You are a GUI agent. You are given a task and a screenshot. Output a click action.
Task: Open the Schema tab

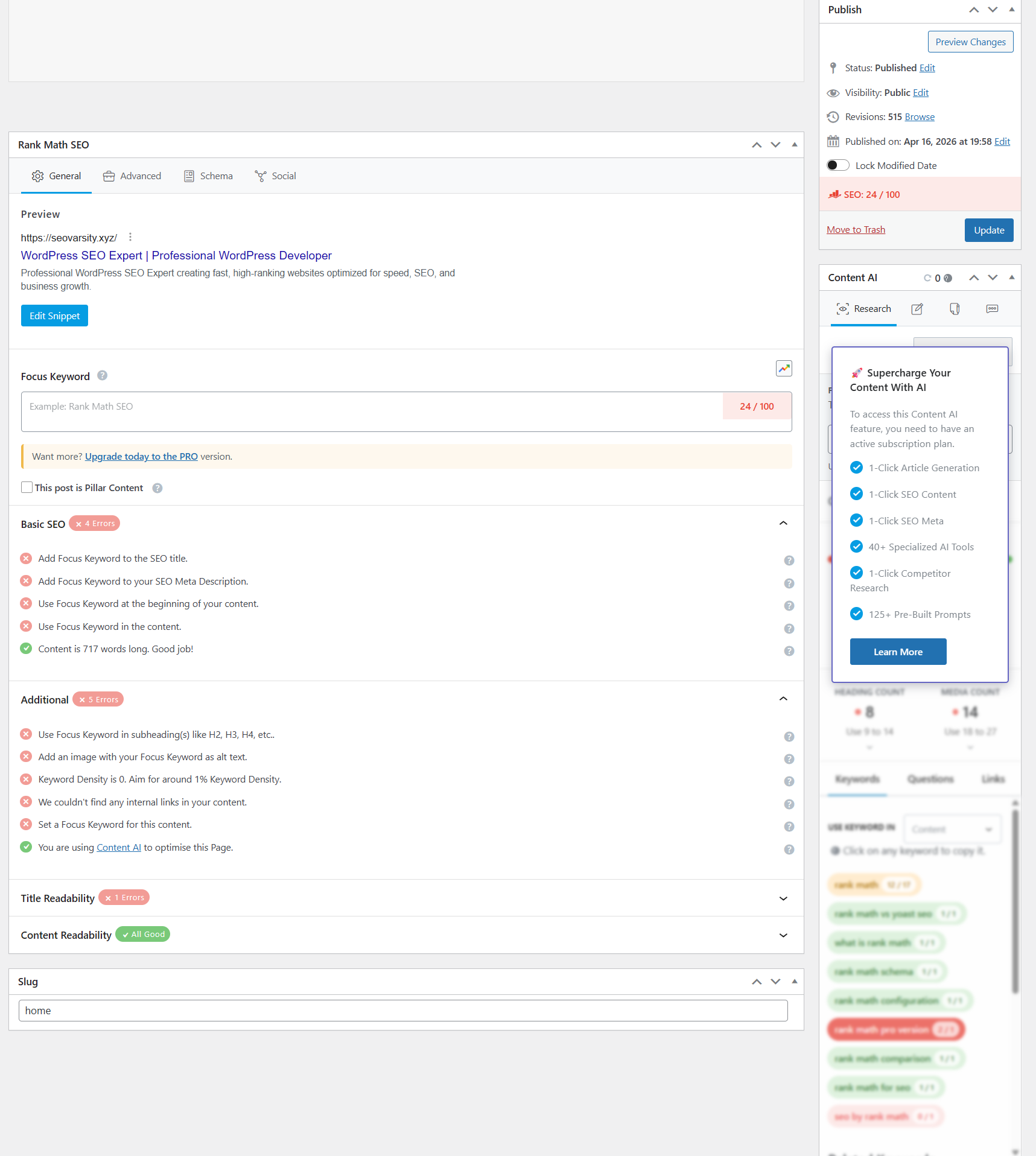[x=208, y=176]
